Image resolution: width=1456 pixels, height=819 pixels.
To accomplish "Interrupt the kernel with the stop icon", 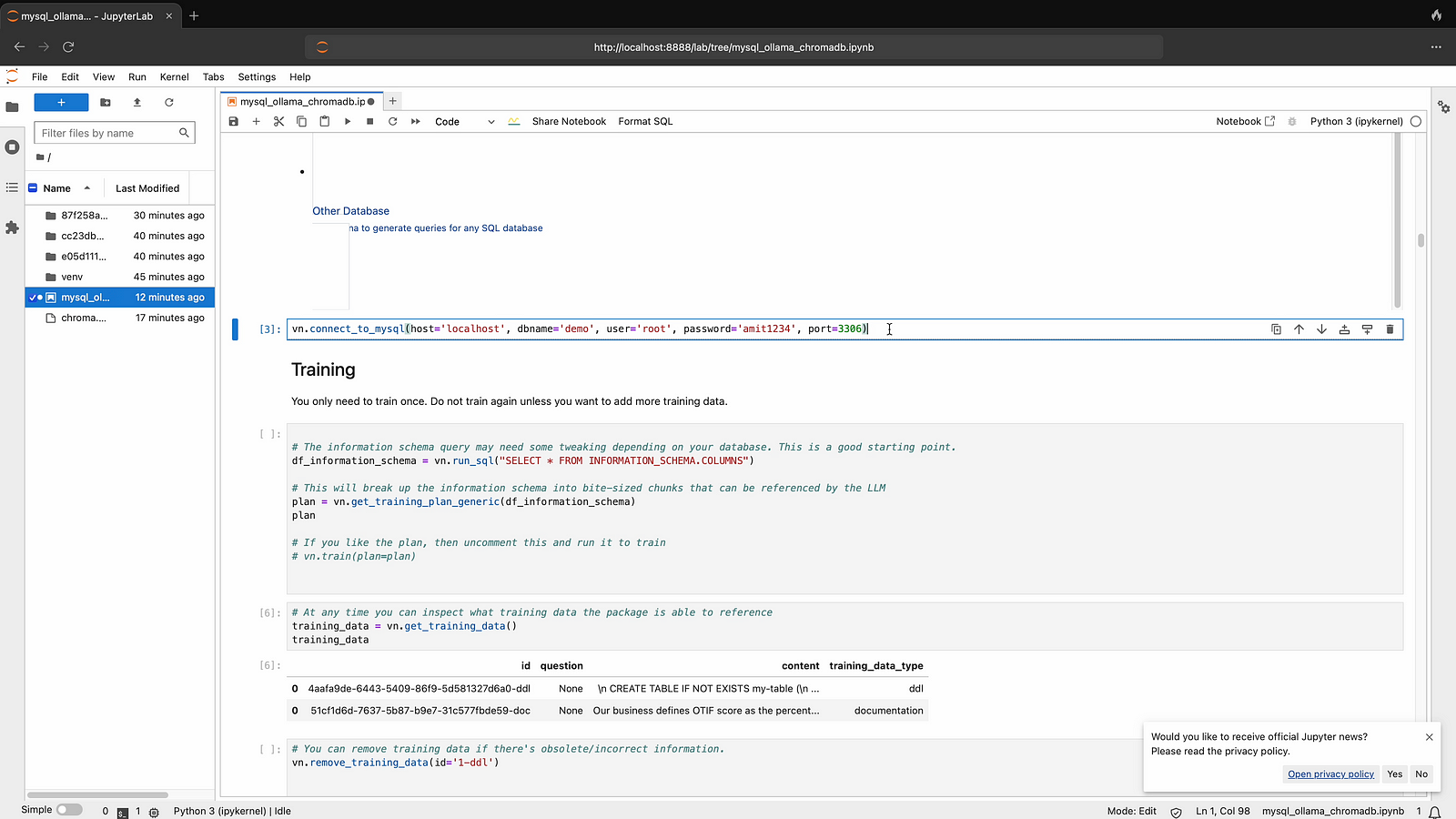I will [x=370, y=121].
